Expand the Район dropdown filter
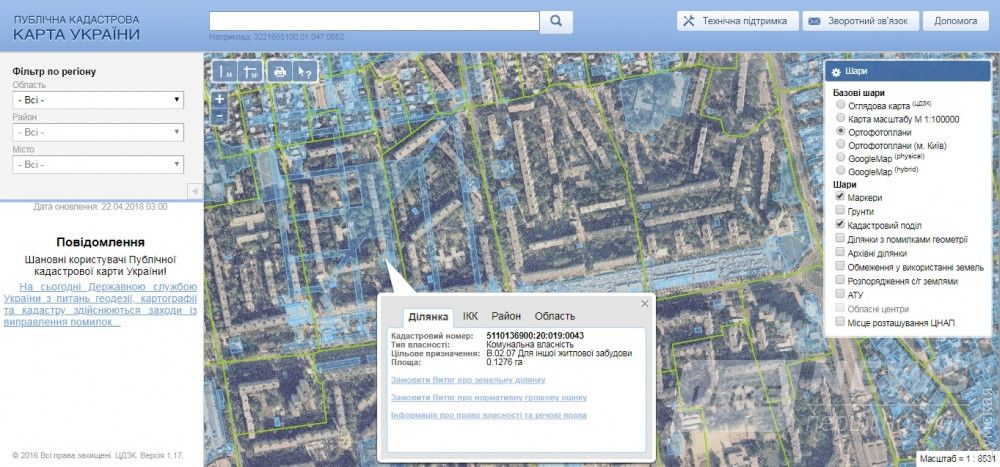The height and width of the screenshot is (467, 1000). (x=97, y=132)
